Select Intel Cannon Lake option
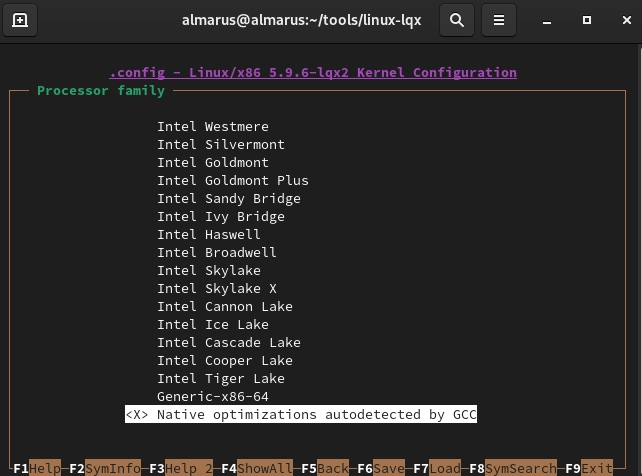 point(225,307)
